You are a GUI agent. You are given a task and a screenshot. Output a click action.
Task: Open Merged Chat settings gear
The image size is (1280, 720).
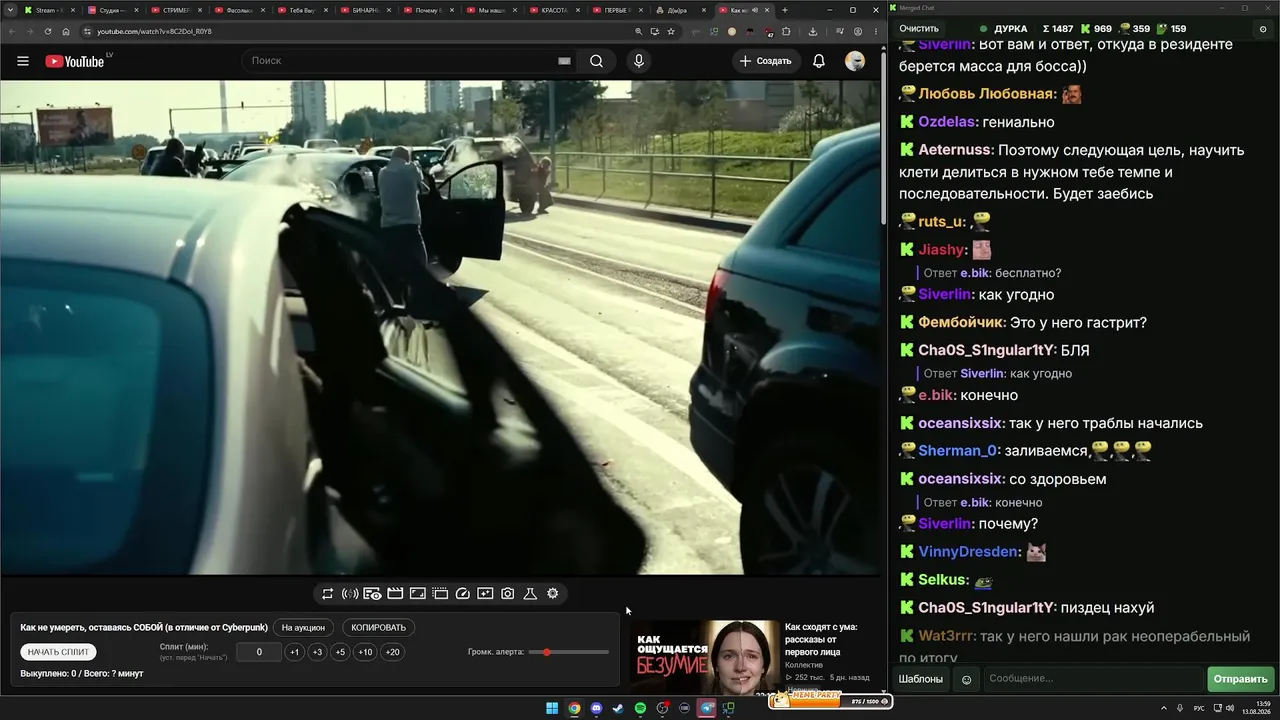click(x=1264, y=29)
